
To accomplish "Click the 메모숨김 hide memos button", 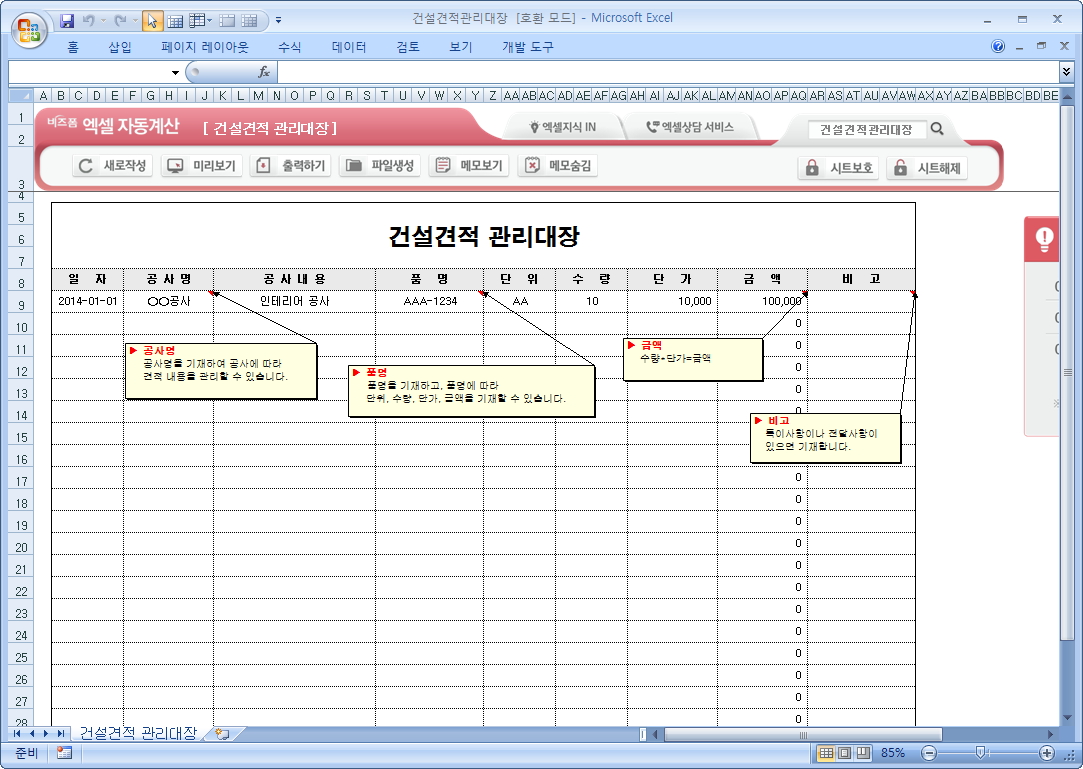I will (x=558, y=166).
